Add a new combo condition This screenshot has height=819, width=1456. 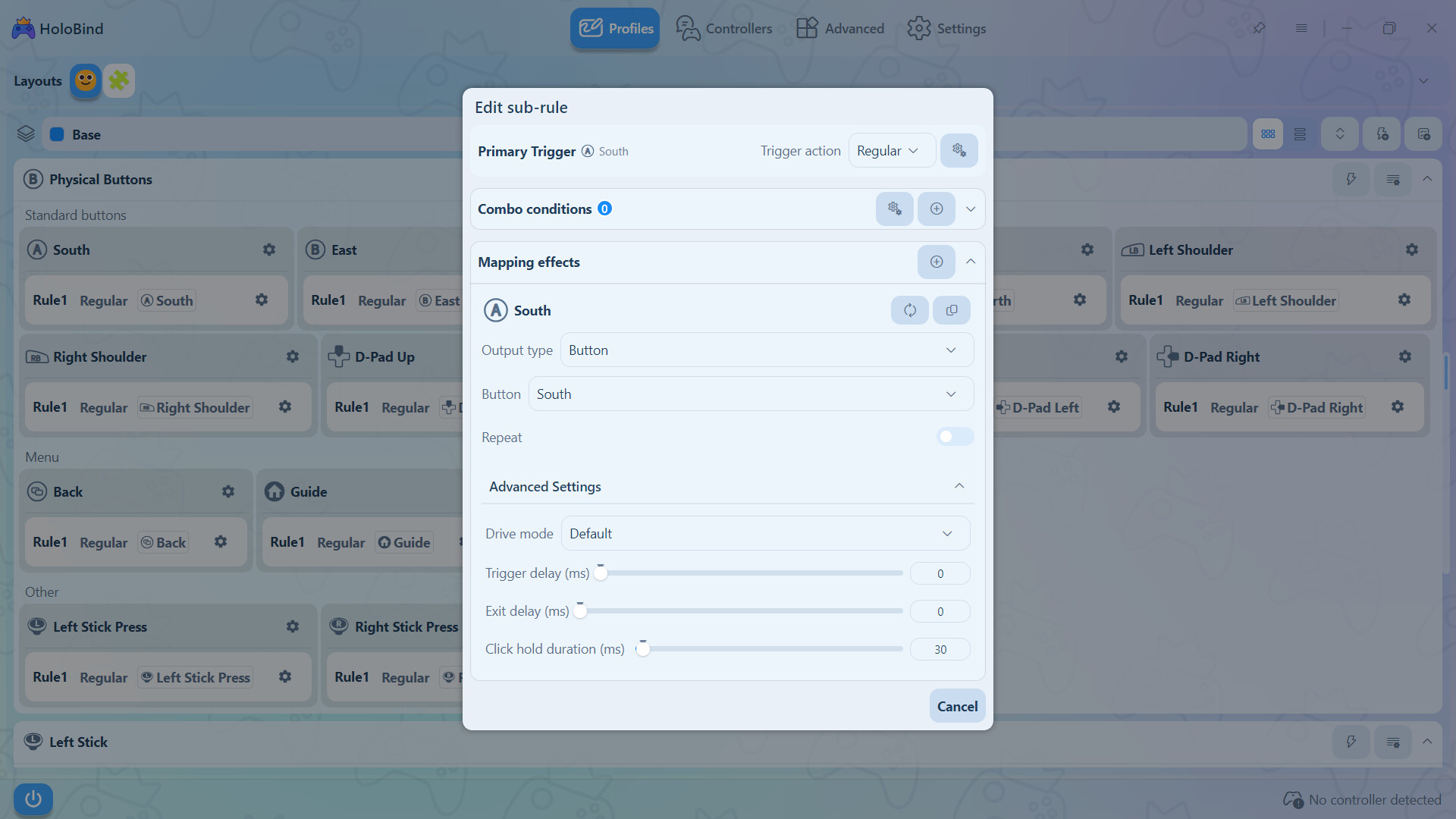(936, 209)
